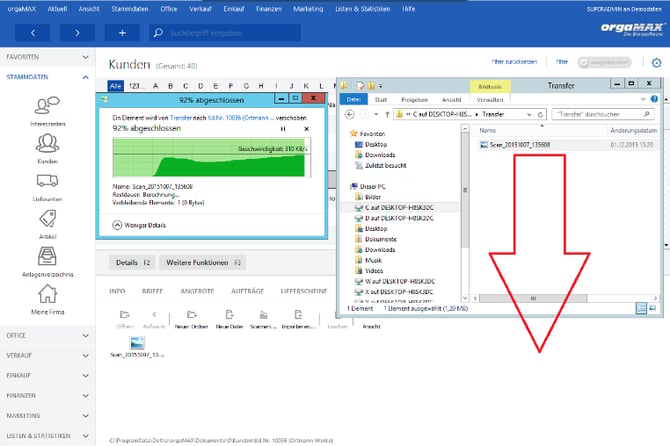This screenshot has height=446, width=670.
Task: Click the Filter zurücksetzen link
Action: 514,62
